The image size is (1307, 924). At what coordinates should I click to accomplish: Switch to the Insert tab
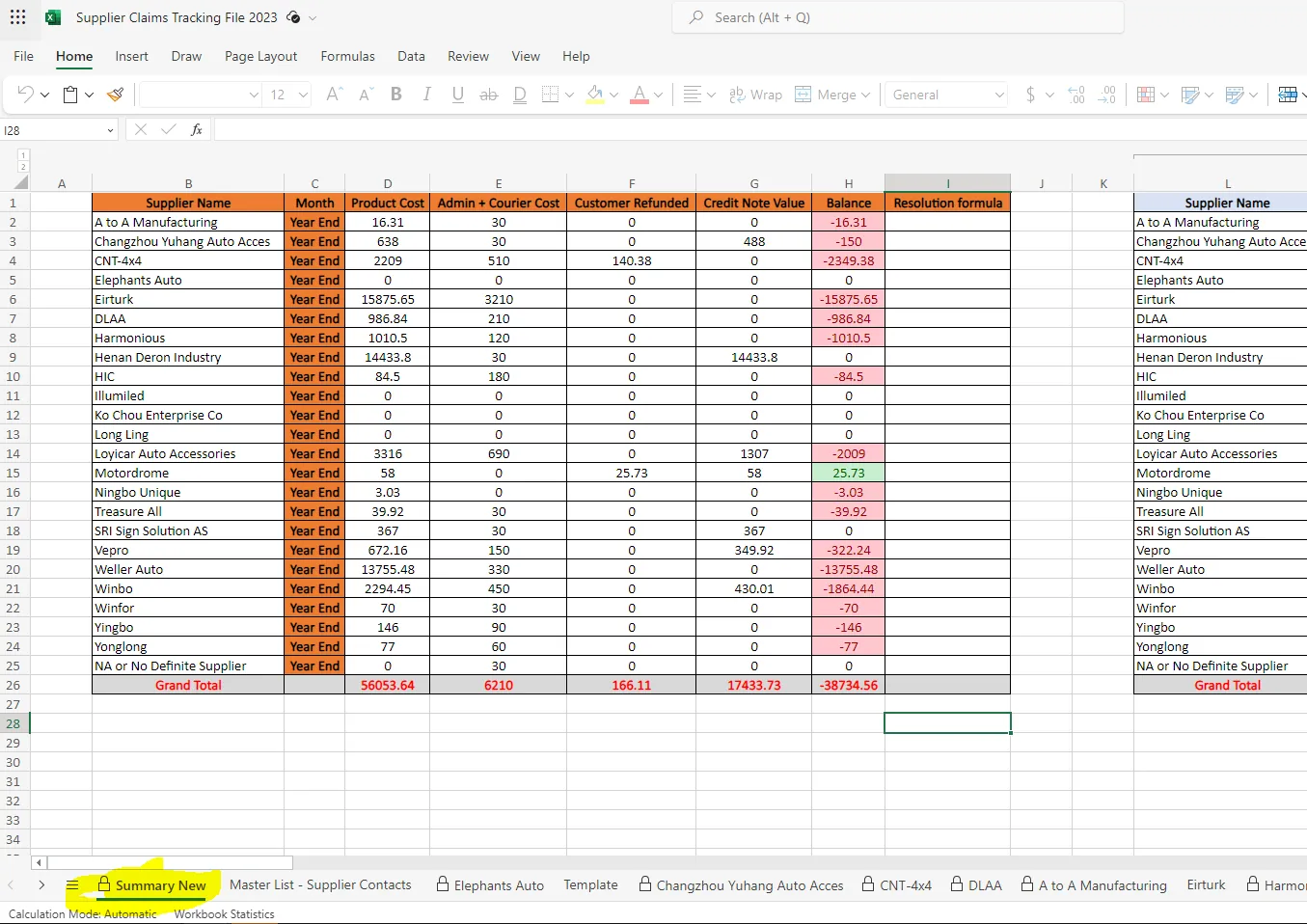(132, 56)
